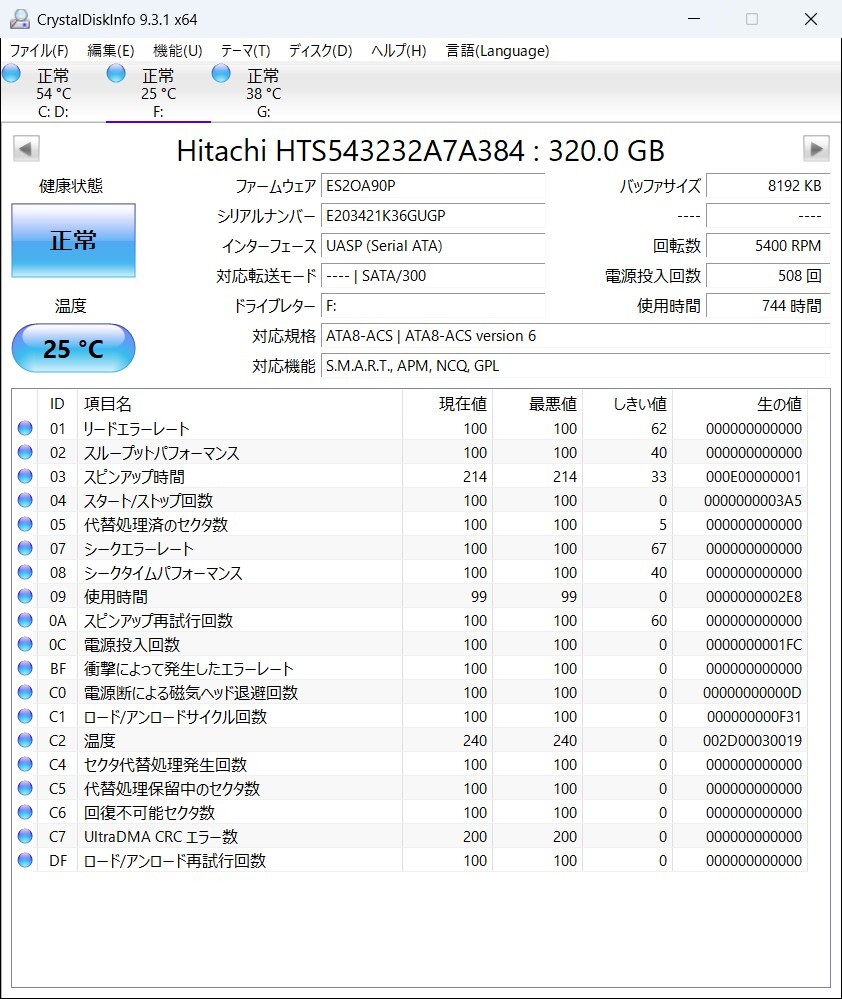Open the 編集(E) menu

click(x=111, y=50)
